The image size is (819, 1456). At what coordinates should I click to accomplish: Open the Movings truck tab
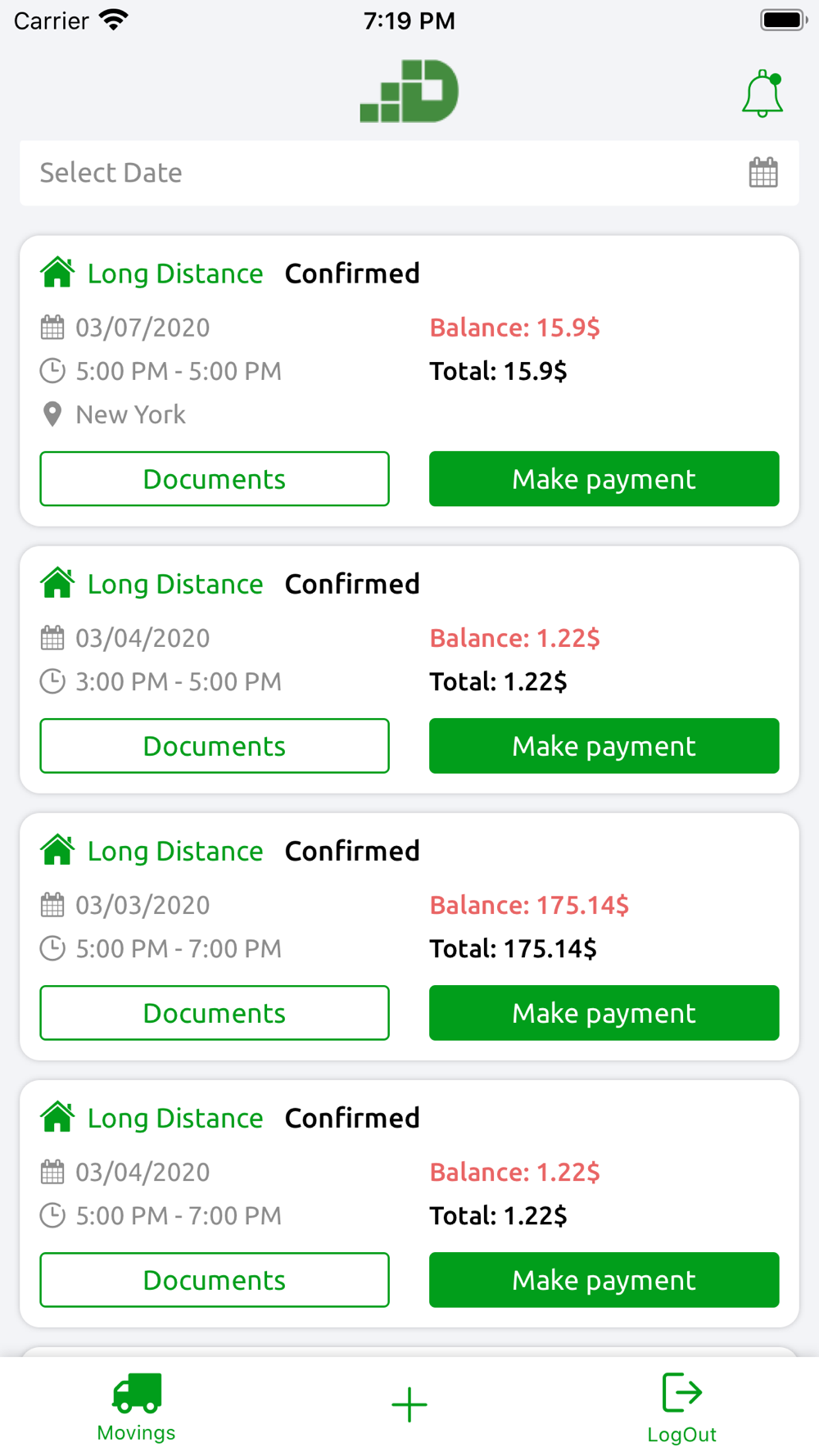[x=137, y=1408]
